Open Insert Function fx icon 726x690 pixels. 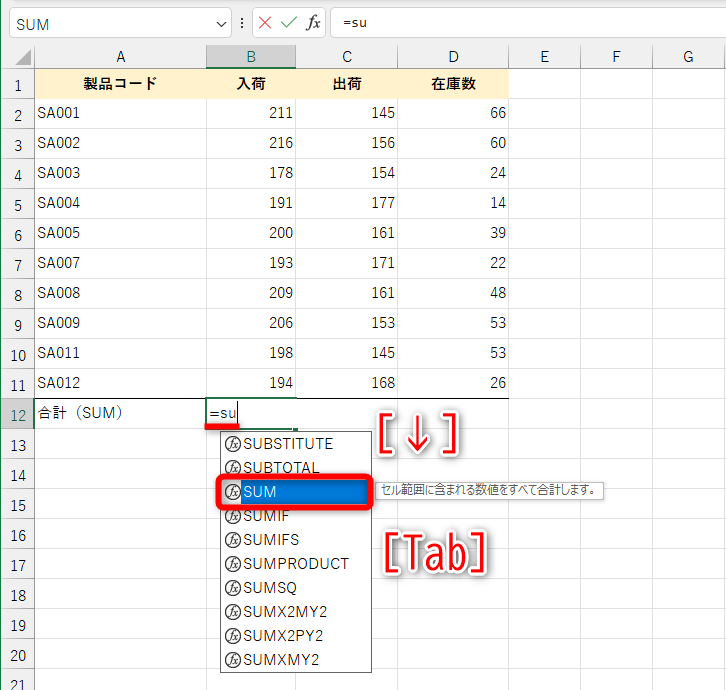coord(313,23)
